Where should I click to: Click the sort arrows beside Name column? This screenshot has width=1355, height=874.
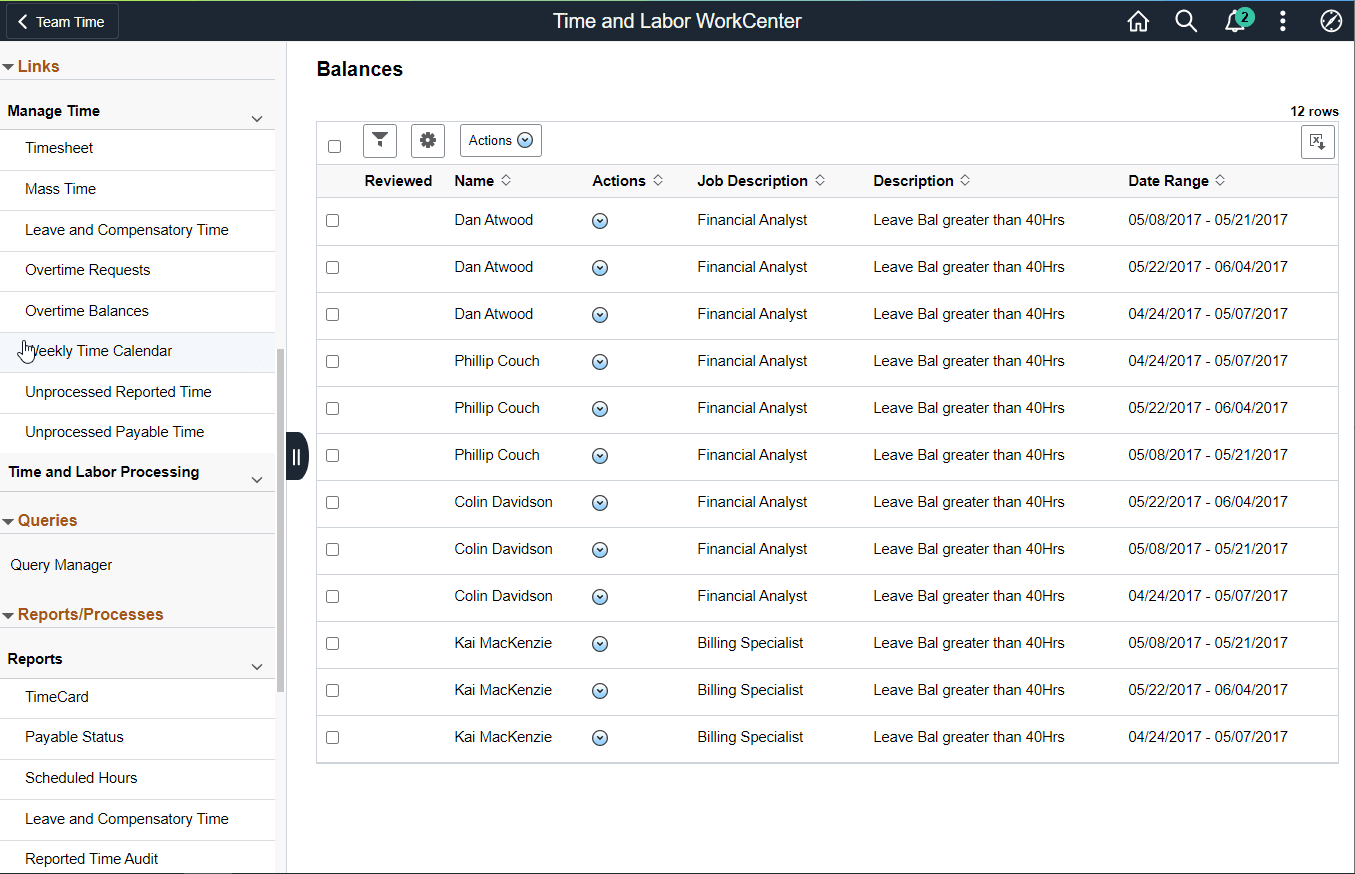point(506,181)
